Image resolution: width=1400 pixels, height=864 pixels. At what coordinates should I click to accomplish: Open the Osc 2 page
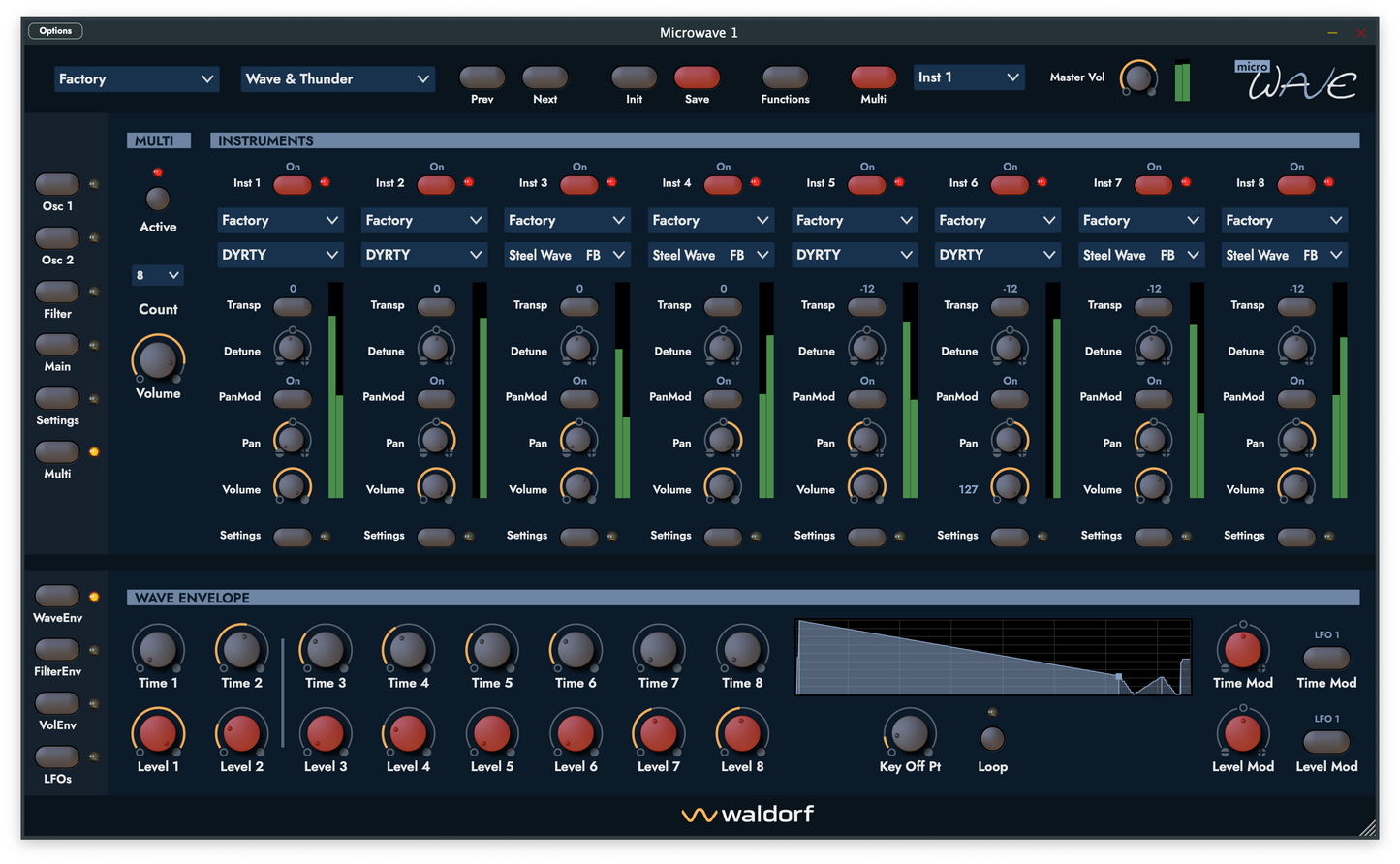point(57,236)
